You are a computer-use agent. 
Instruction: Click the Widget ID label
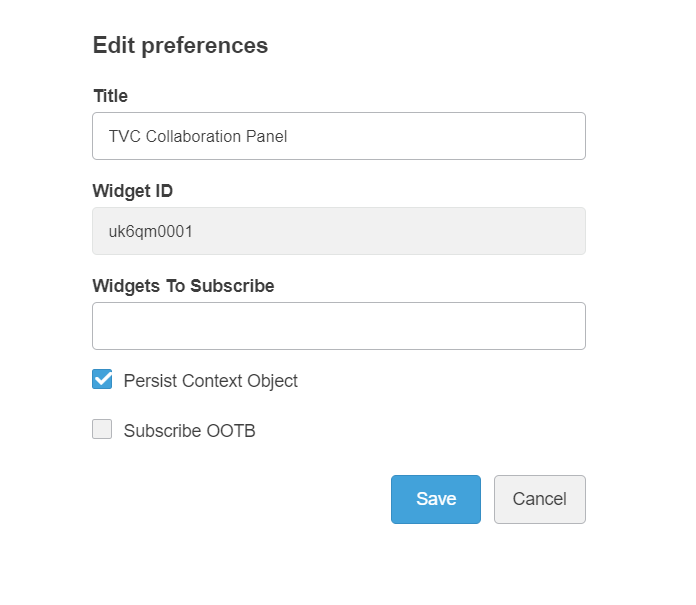132,191
